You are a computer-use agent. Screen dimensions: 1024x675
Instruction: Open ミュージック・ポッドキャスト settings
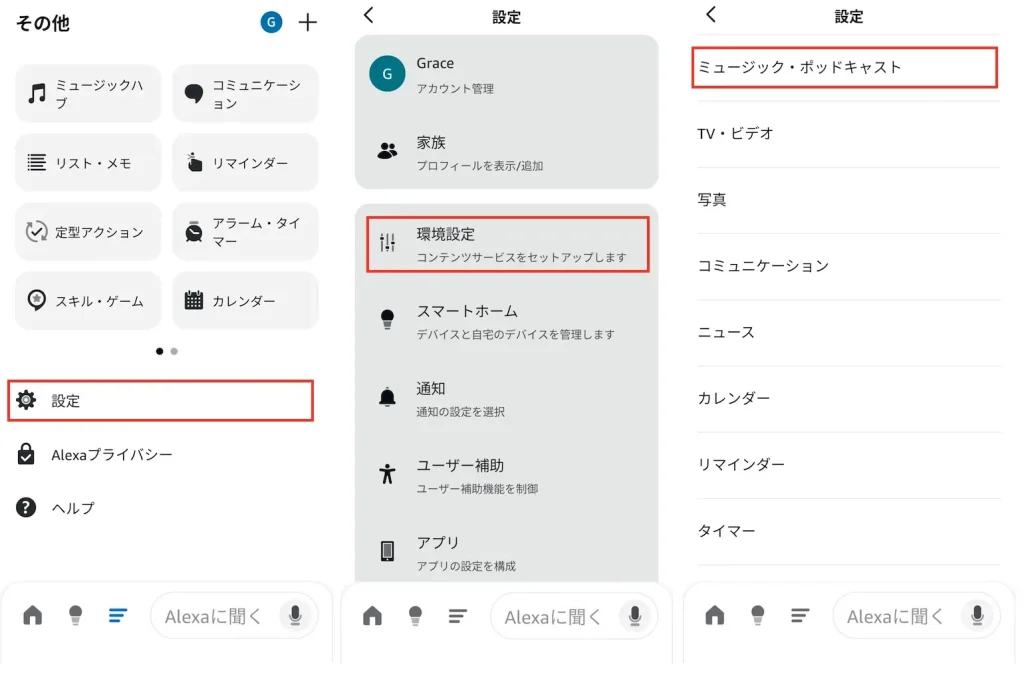click(x=844, y=67)
